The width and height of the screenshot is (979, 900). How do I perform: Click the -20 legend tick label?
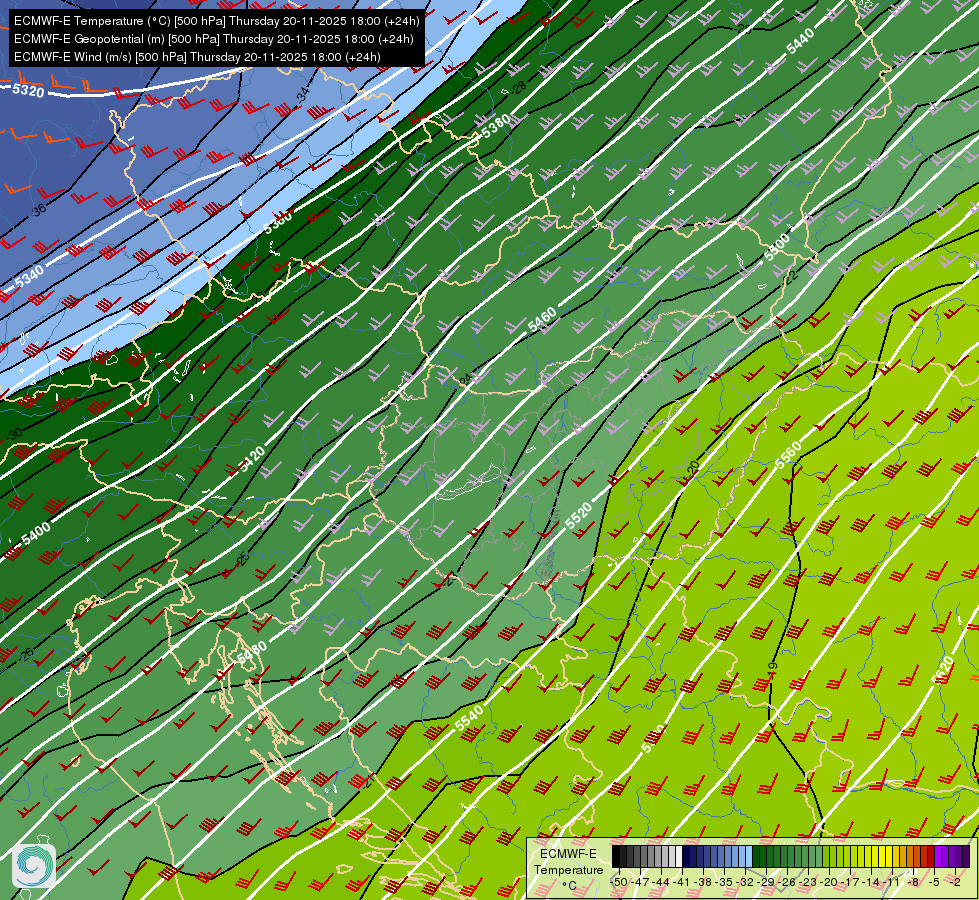pos(829,882)
